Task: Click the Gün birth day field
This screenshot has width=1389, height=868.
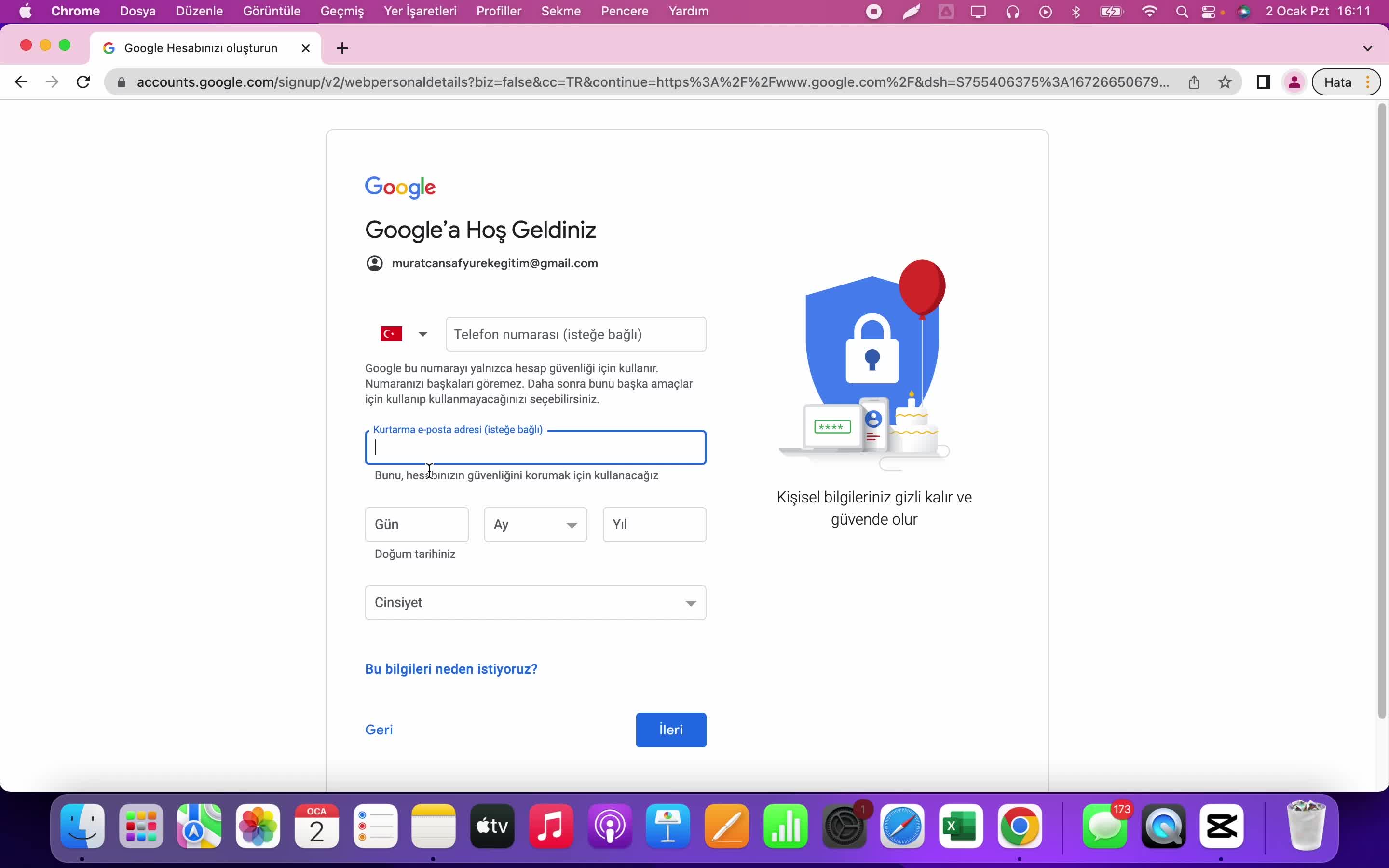Action: [417, 524]
